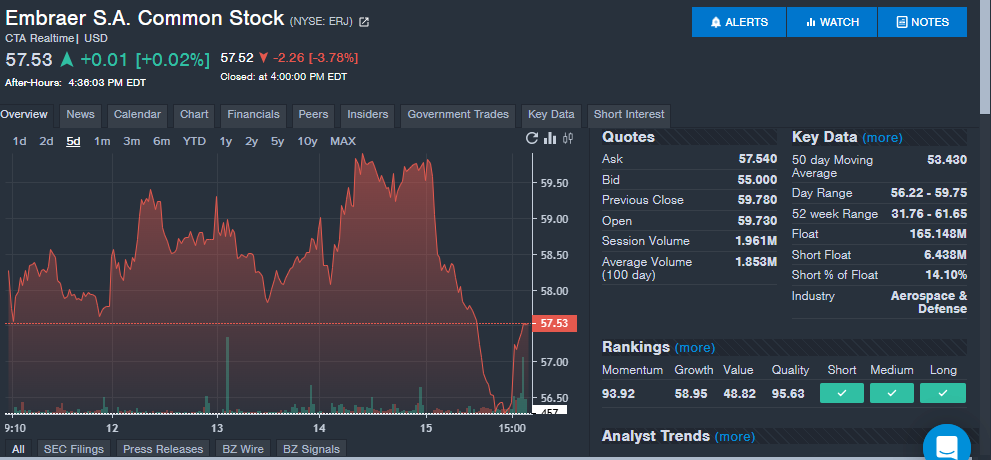Select the 1y chart range
The image size is (991, 460).
coord(226,142)
